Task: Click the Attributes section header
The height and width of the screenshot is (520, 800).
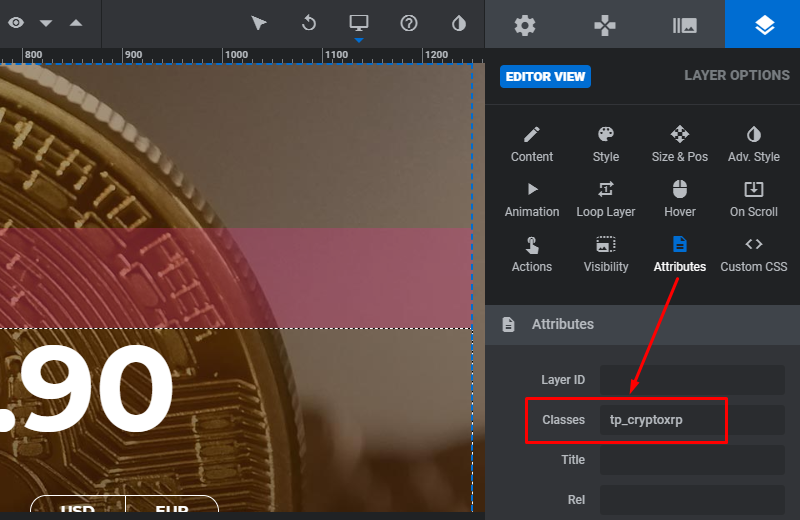Action: point(642,325)
